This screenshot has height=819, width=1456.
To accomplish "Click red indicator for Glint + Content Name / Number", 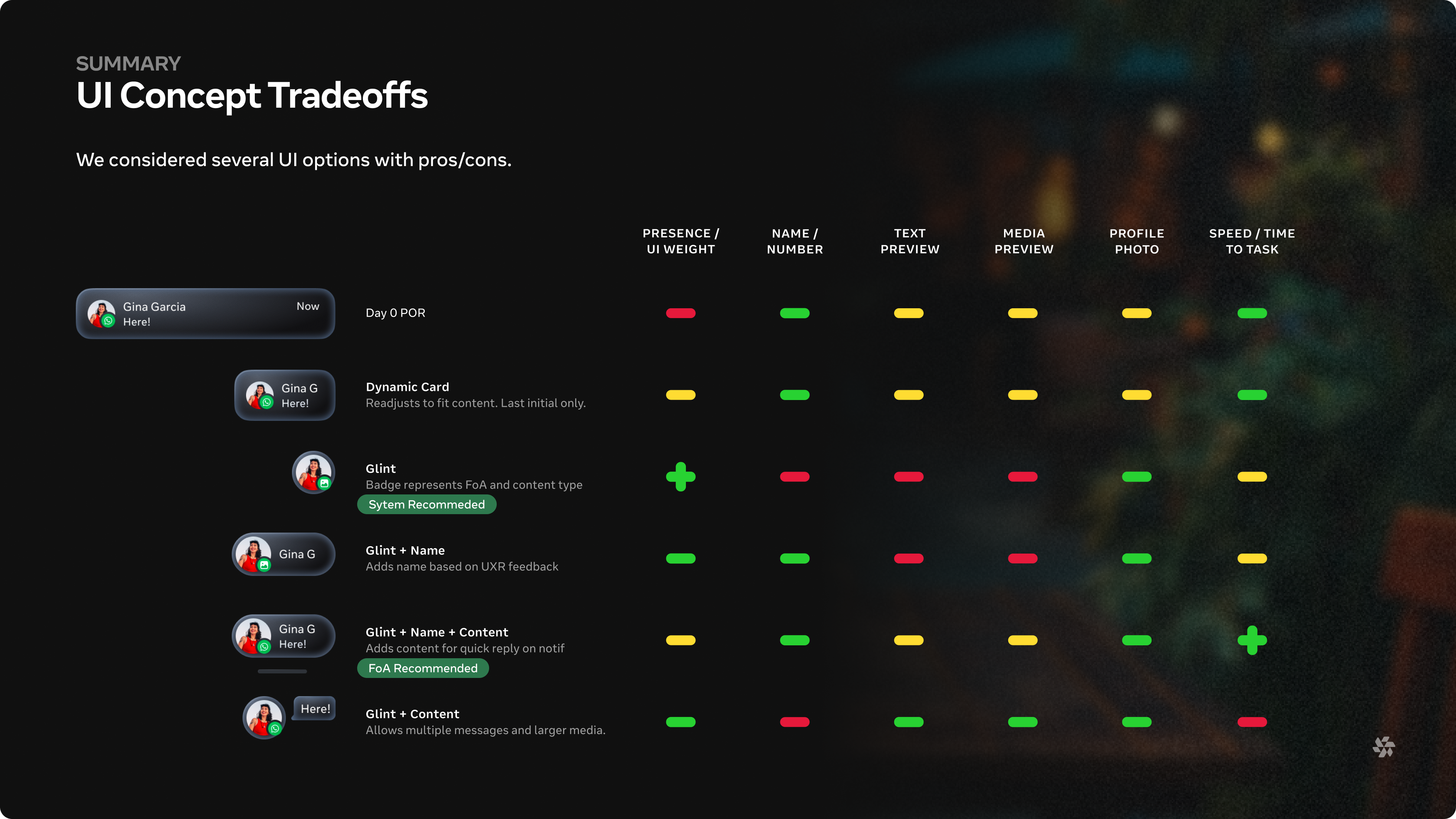I will tap(795, 722).
